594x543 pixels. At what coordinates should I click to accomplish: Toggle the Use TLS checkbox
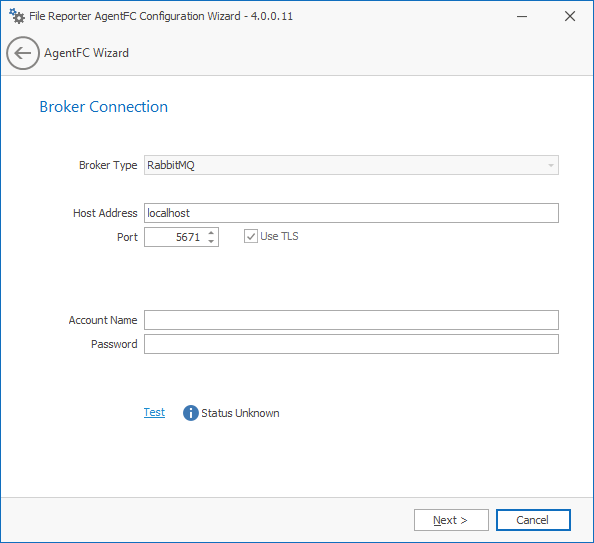(251, 236)
